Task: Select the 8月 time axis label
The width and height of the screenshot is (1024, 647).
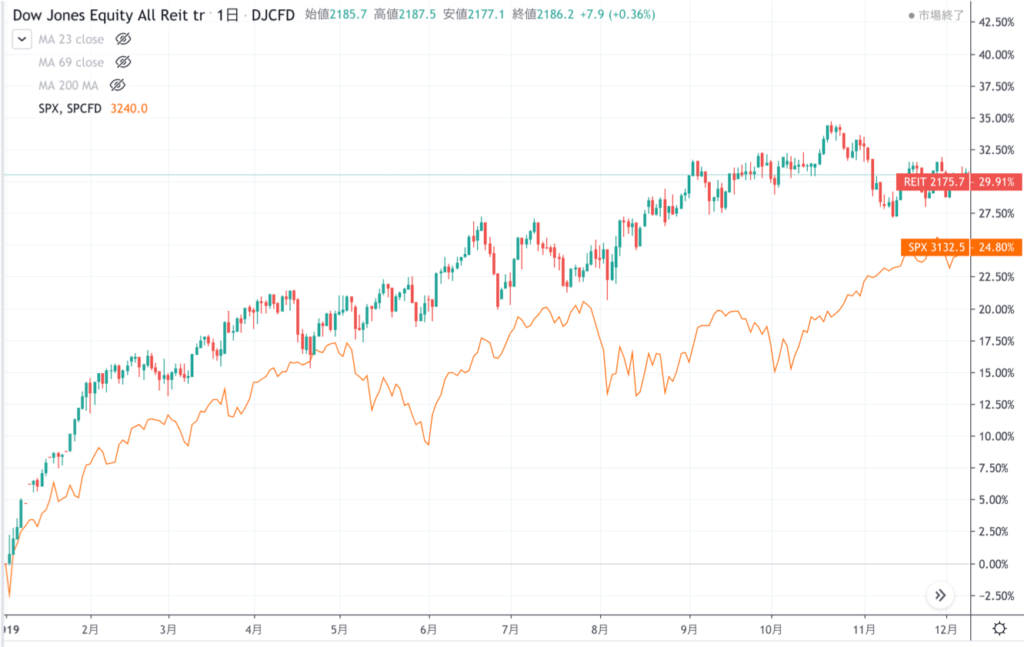Action: (600, 629)
